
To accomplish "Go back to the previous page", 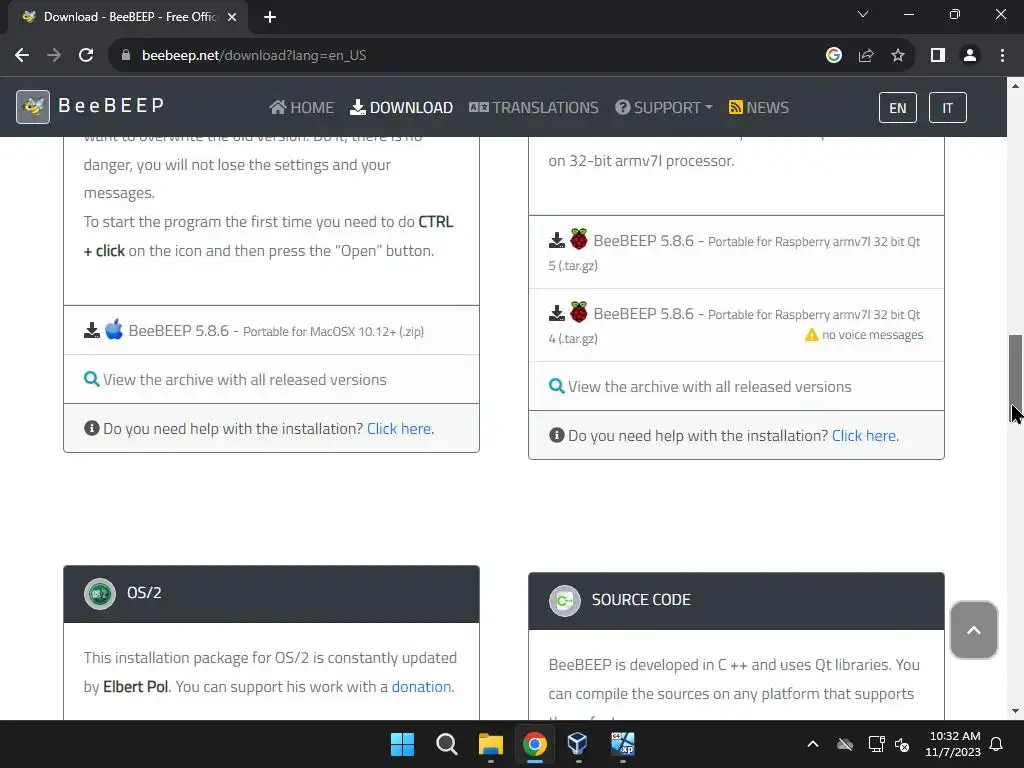I will (x=22, y=56).
